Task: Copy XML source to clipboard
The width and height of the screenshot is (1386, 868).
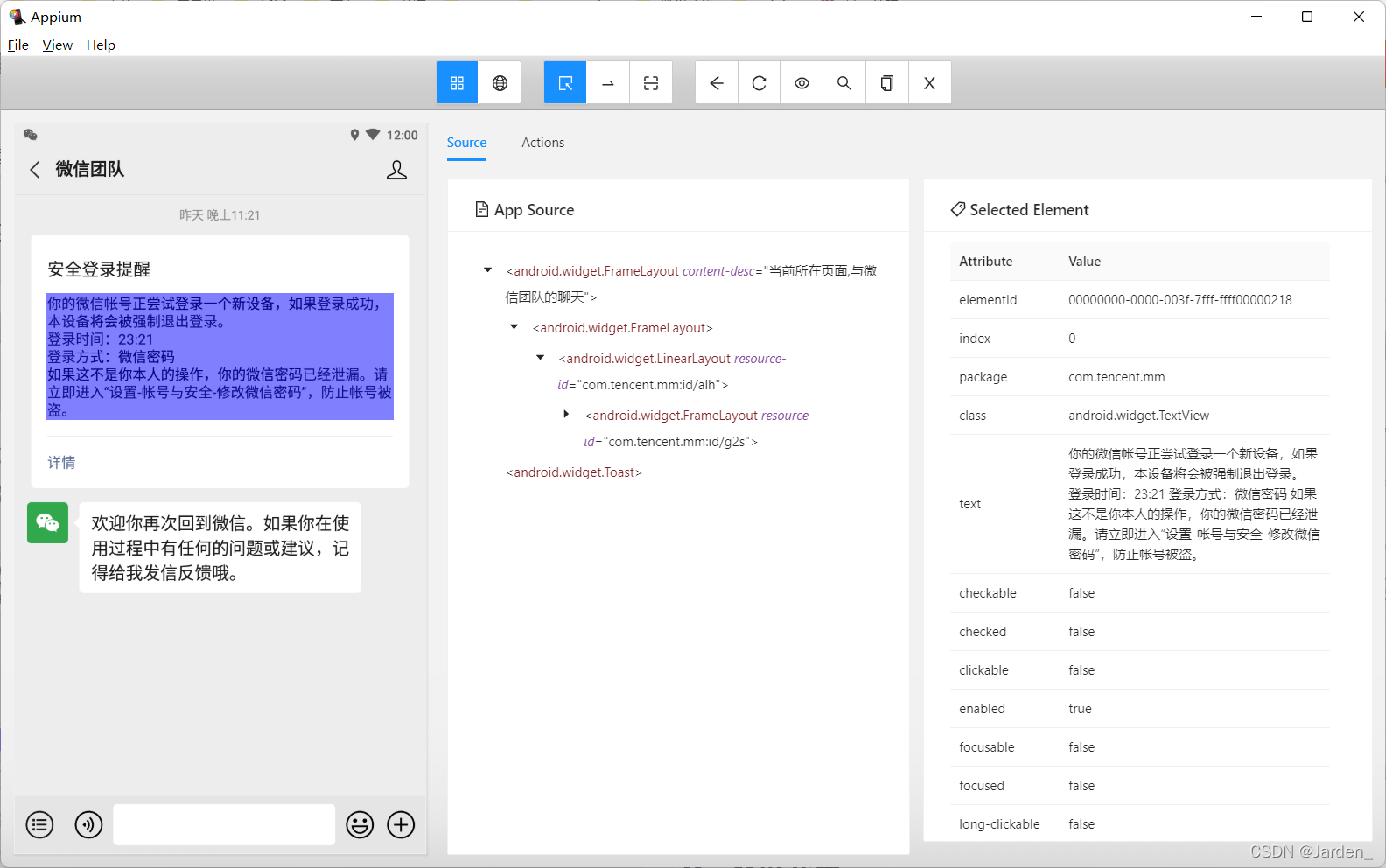Action: tap(887, 83)
